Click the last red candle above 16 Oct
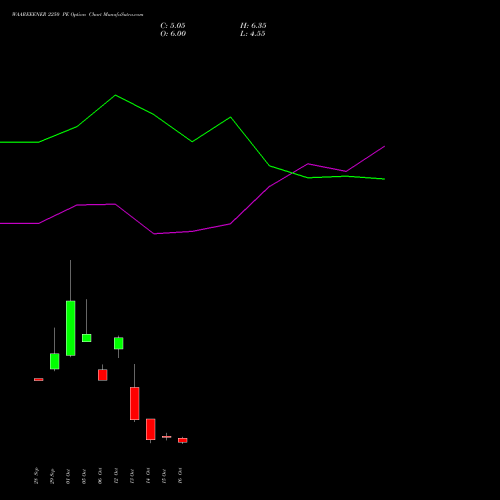The height and width of the screenshot is (500, 500). 183,440
